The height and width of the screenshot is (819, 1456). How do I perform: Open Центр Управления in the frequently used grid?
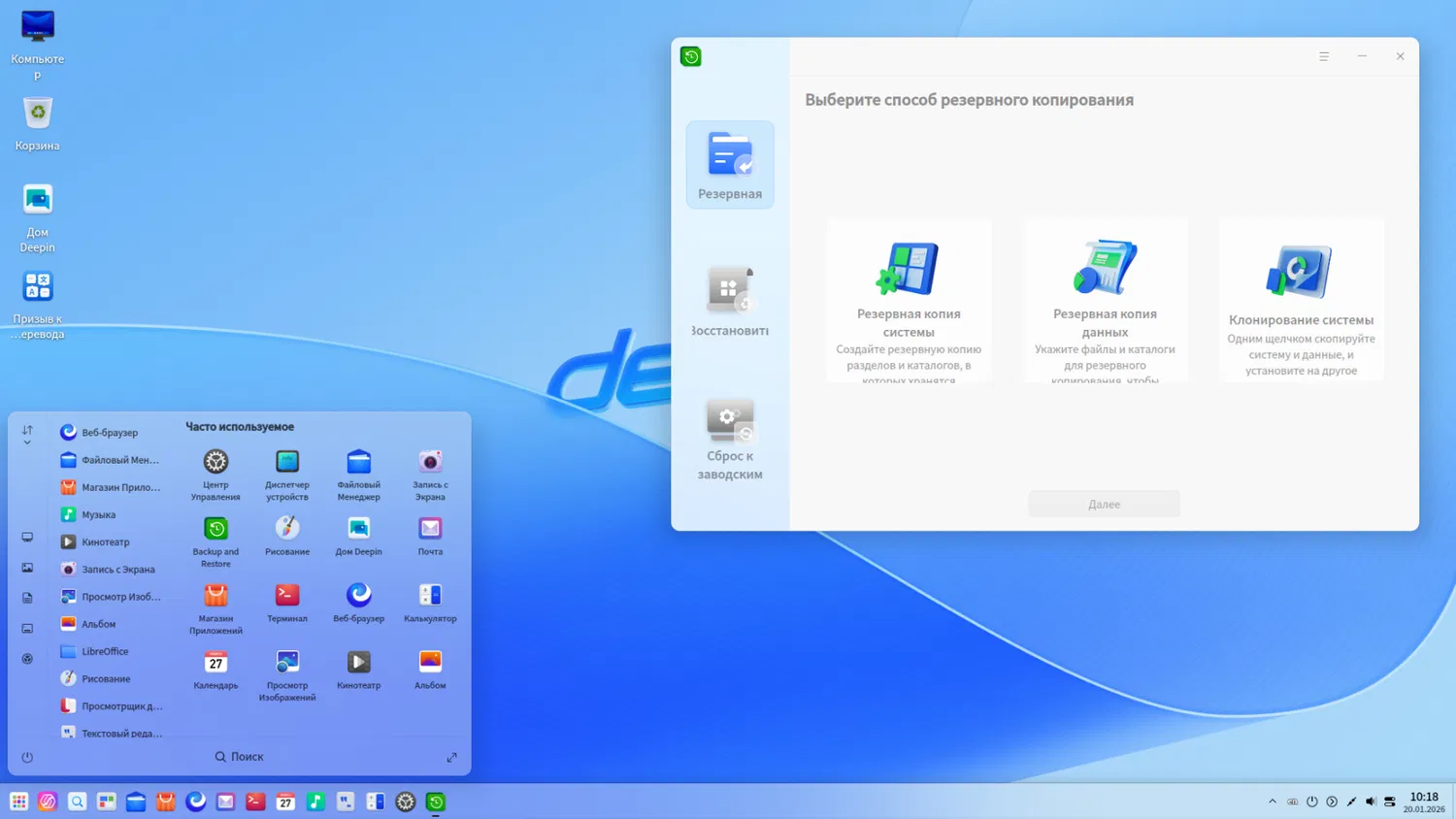coord(215,475)
